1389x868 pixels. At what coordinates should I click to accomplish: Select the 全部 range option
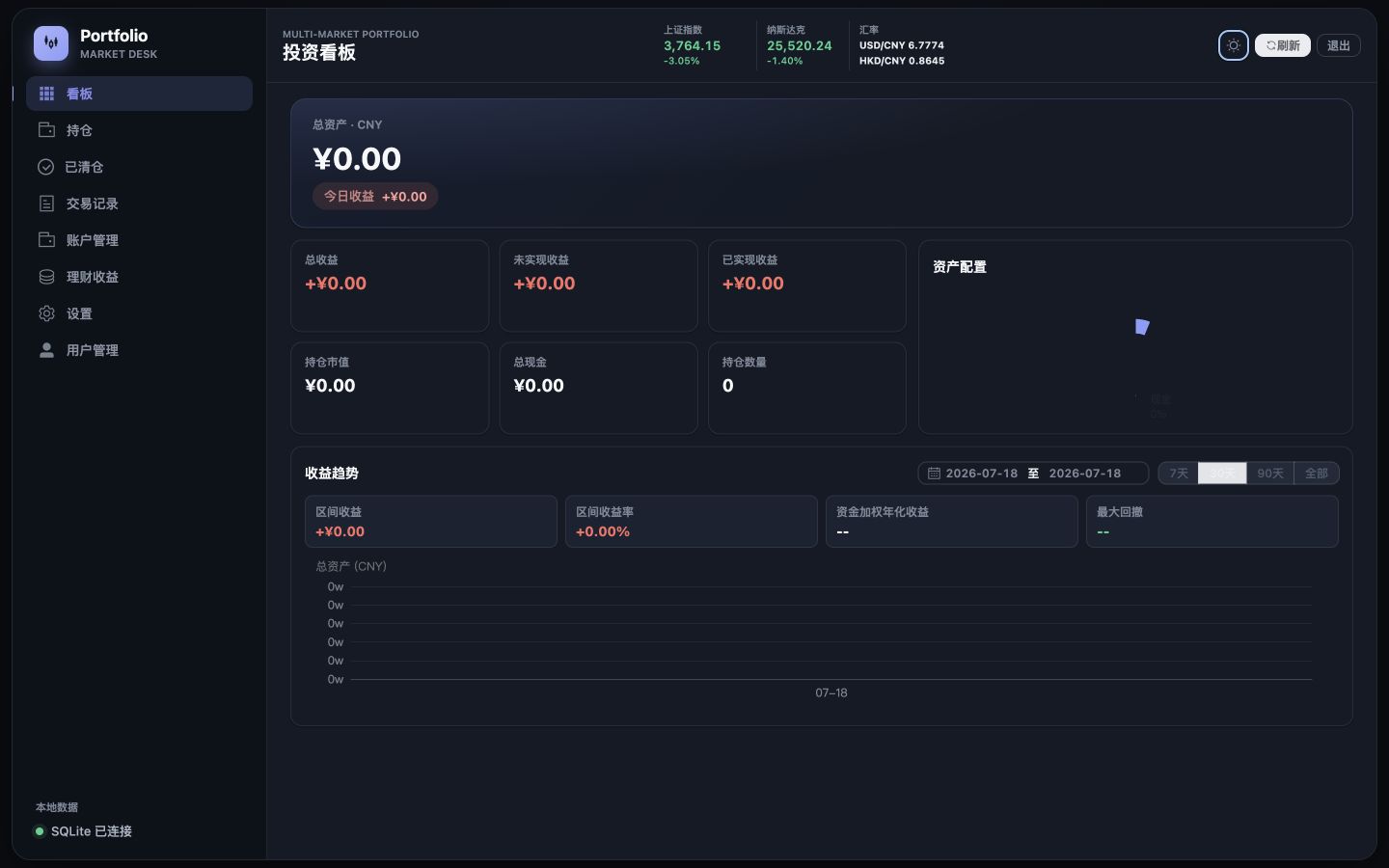click(1317, 473)
